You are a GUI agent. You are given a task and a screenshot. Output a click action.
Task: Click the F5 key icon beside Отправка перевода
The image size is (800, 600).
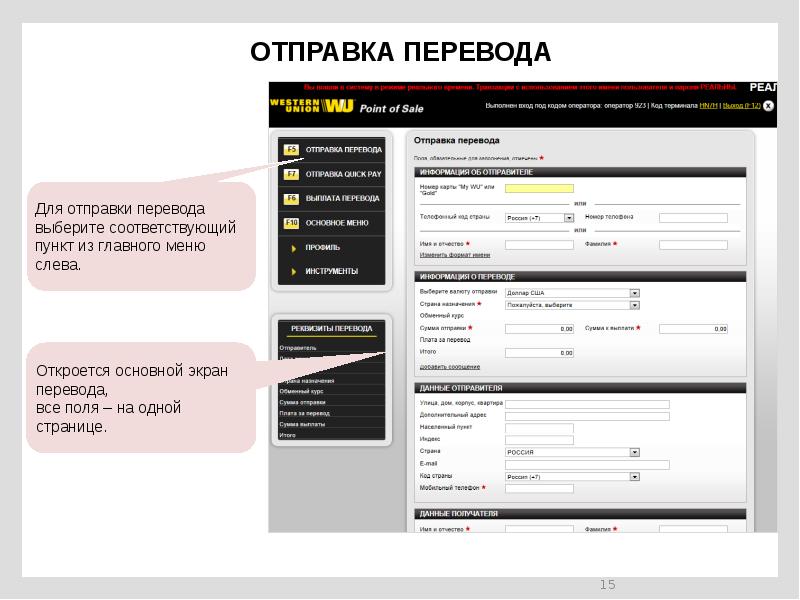(x=291, y=150)
